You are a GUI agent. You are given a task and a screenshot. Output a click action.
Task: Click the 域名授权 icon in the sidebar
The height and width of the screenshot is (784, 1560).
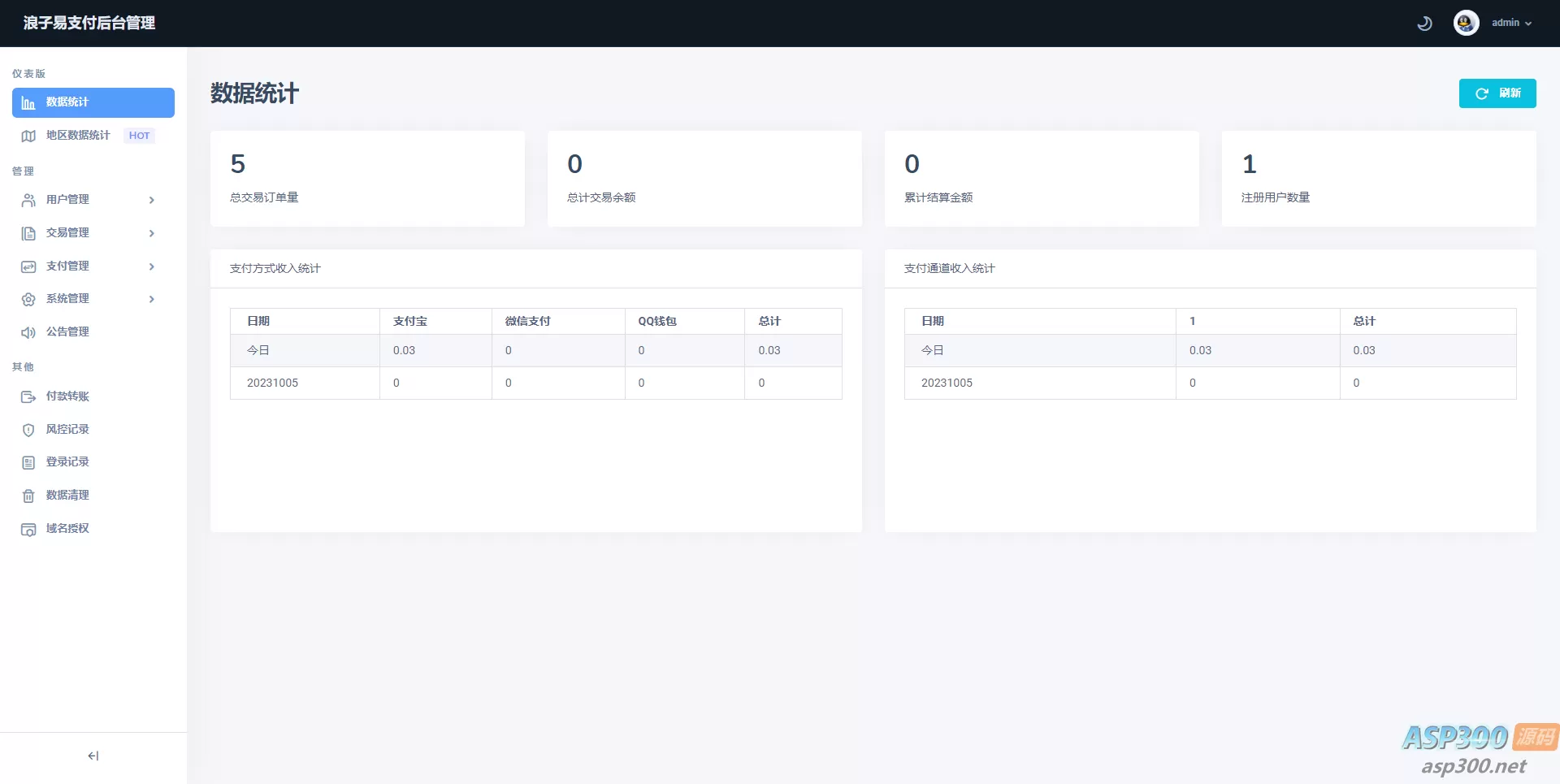pyautogui.click(x=28, y=529)
